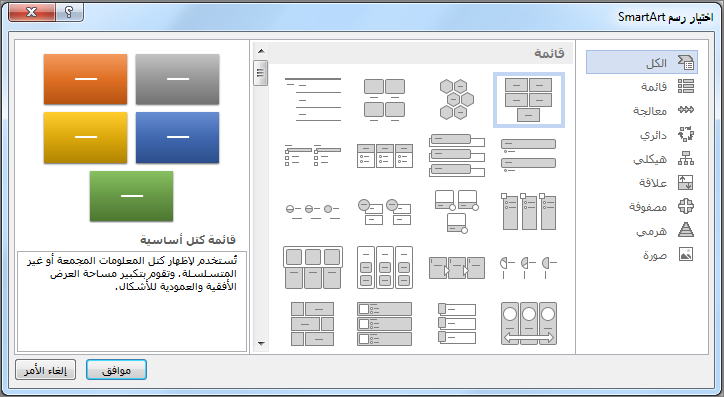Pick the alternating picture blocks layout
The width and height of the screenshot is (724, 397).
(313, 324)
